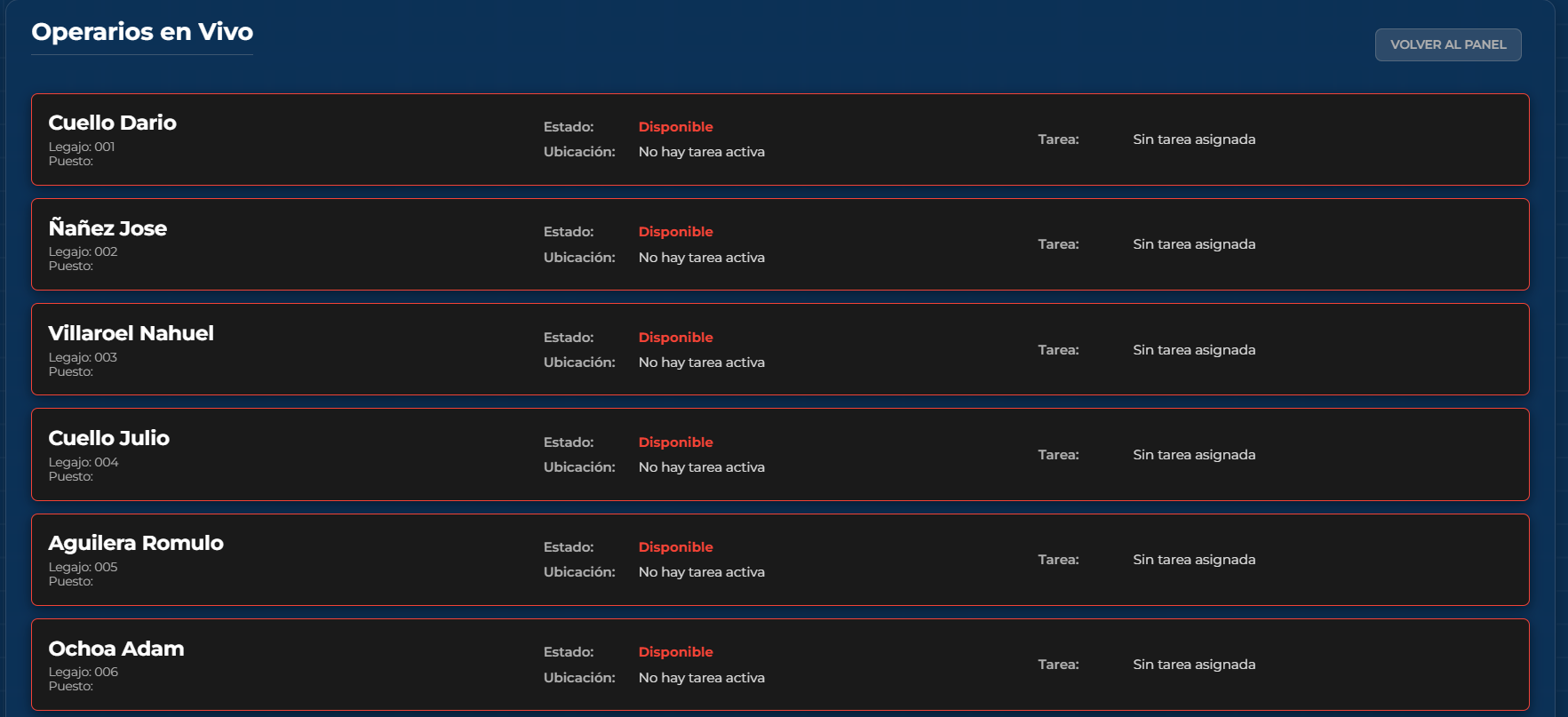
Task: Click No hay tarea activa for Cuello Julio
Action: [x=701, y=467]
